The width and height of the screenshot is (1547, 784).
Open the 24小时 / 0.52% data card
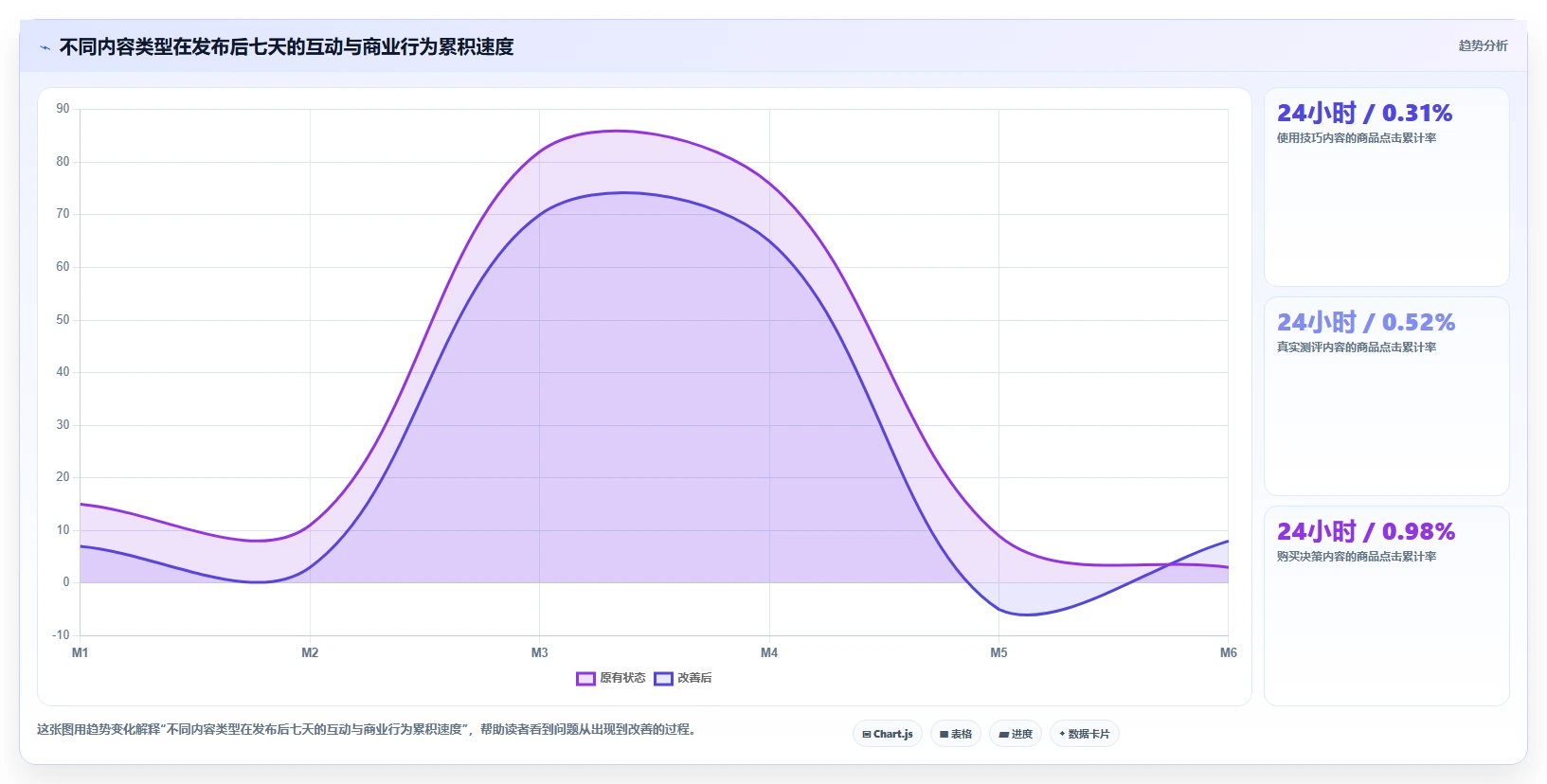pyautogui.click(x=1387, y=397)
